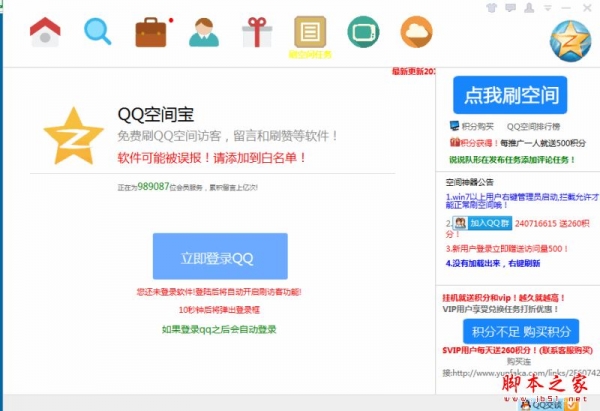Click the 挂机就送积分和vip red text
The width and height of the screenshot is (600, 411).
point(504,298)
